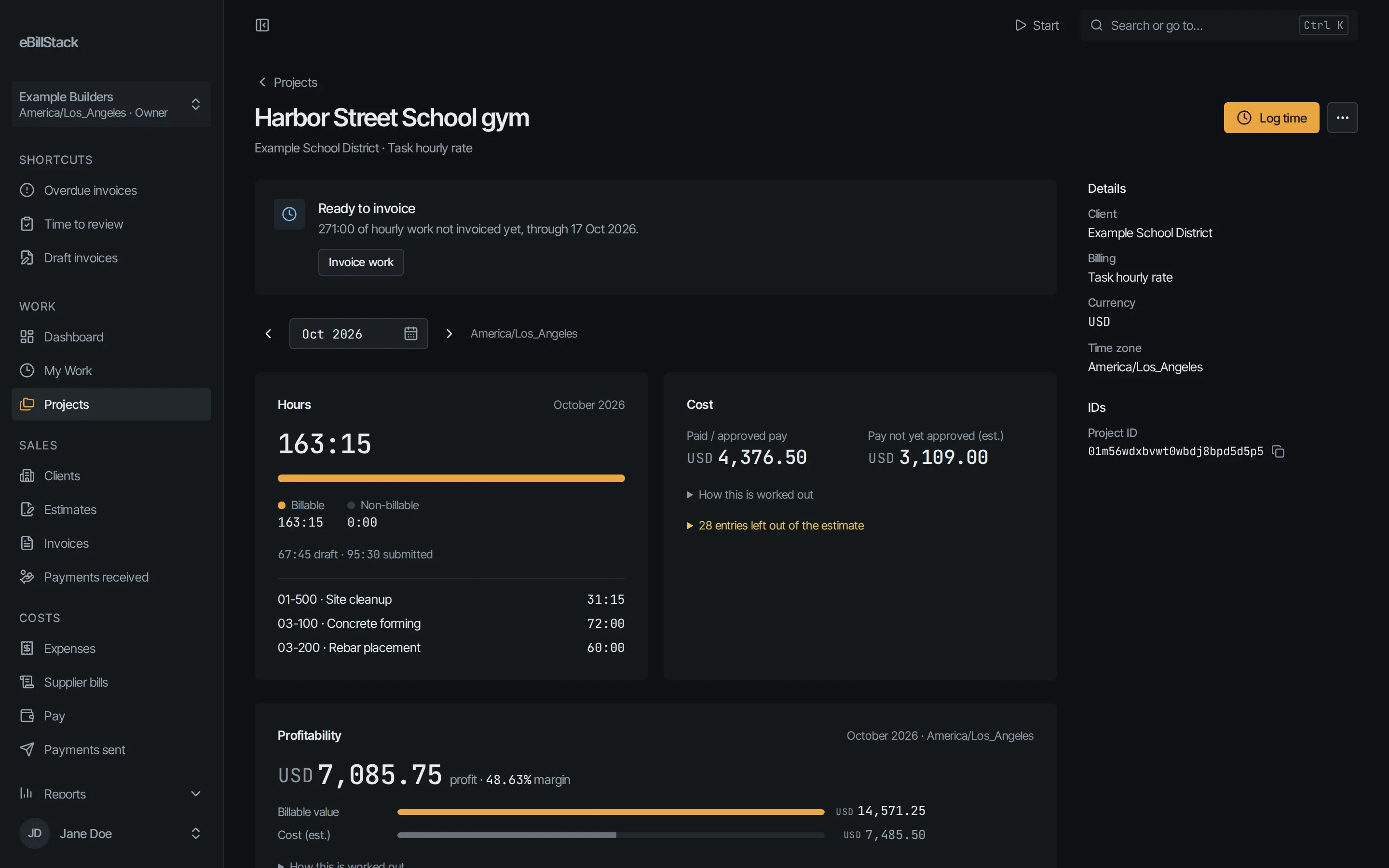Click the Example School District client value

tap(1150, 233)
